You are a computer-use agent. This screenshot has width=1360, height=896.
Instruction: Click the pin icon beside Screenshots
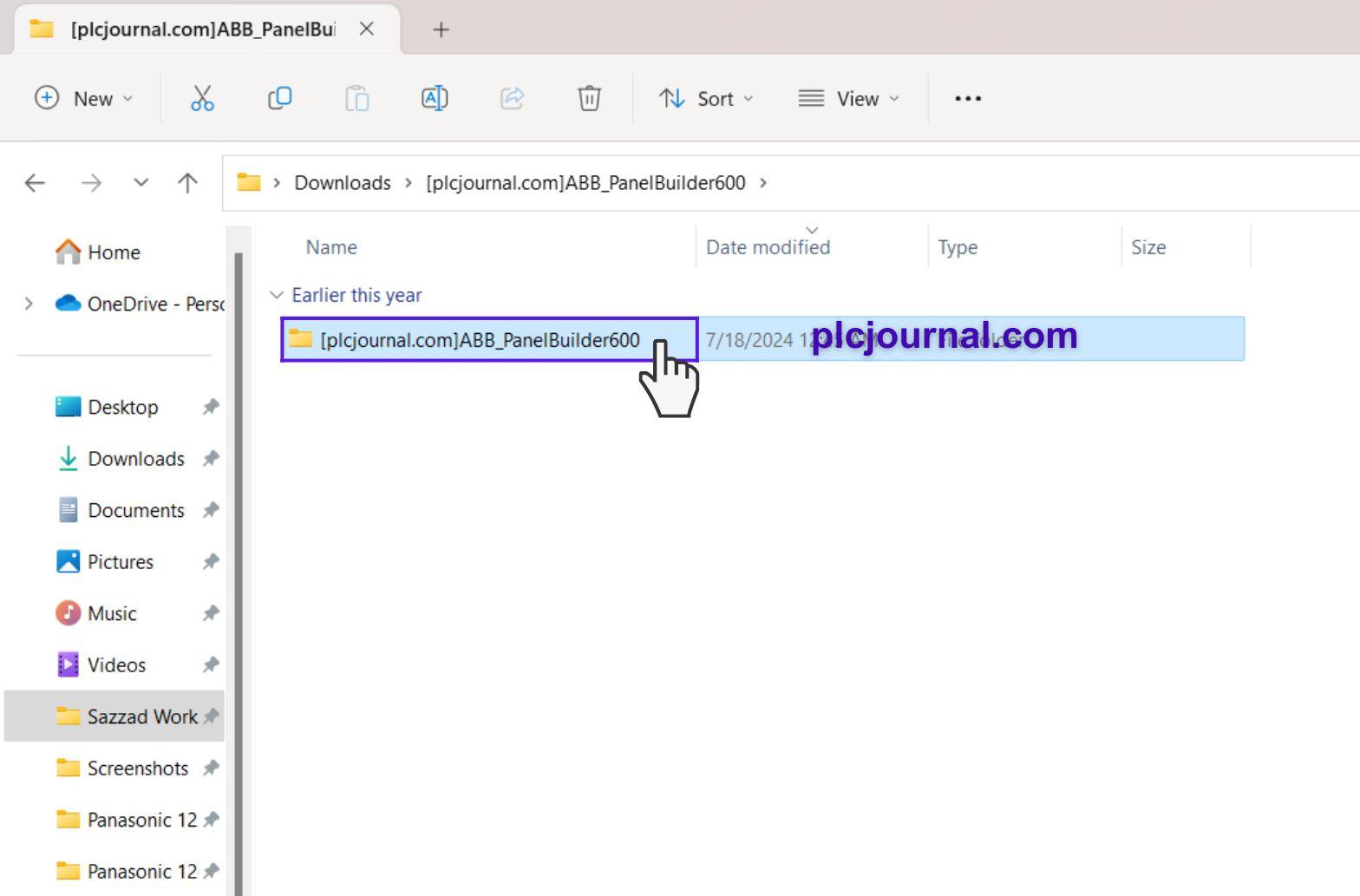click(211, 768)
